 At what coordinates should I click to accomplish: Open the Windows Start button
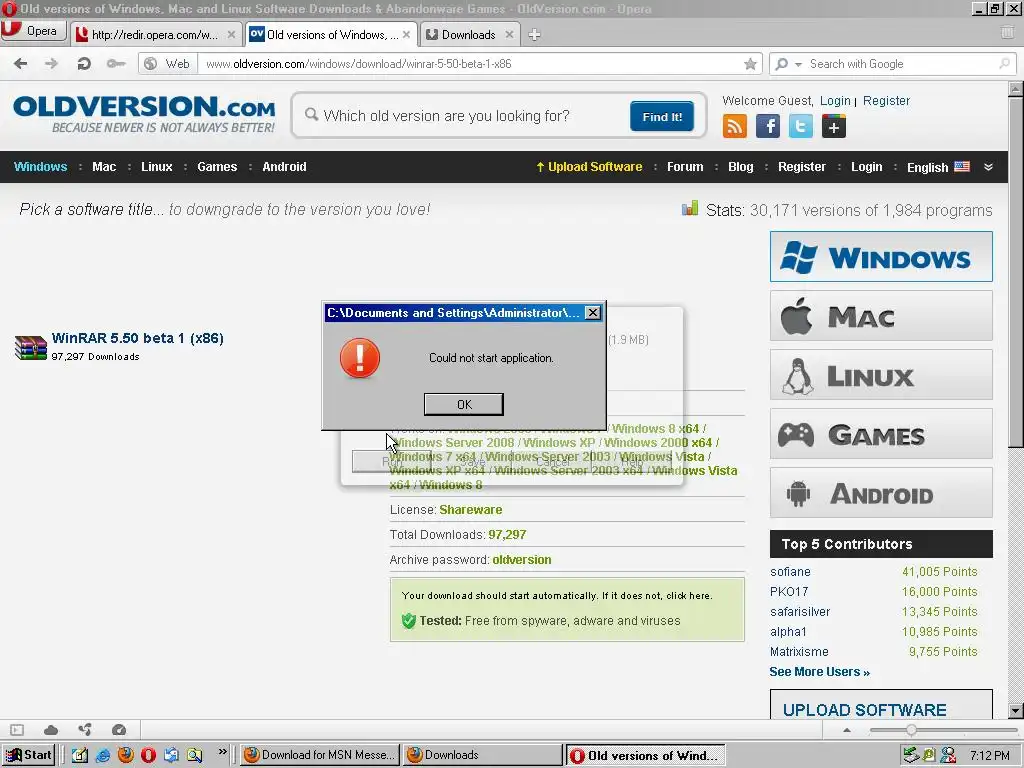click(29, 755)
